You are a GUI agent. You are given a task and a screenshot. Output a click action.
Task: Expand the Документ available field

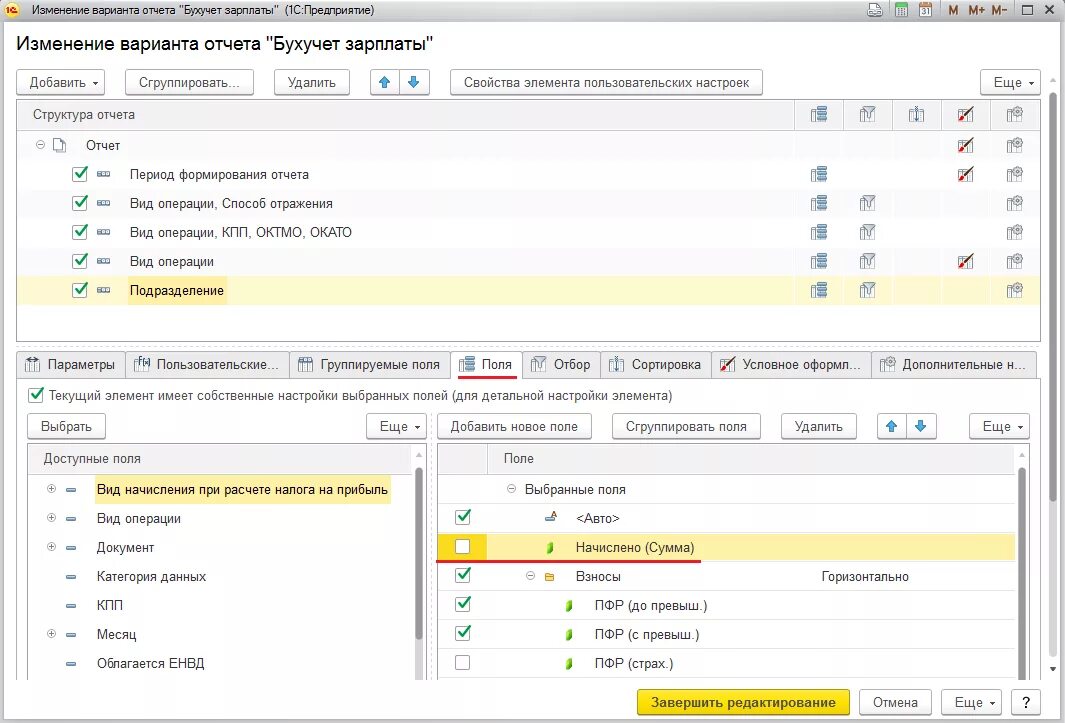[x=51, y=546]
